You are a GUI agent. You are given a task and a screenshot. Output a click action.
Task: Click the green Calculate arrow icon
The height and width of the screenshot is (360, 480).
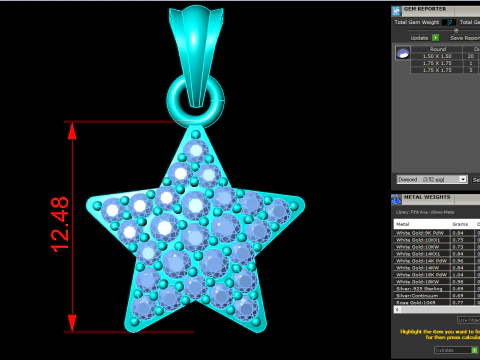pyautogui.click(x=474, y=350)
